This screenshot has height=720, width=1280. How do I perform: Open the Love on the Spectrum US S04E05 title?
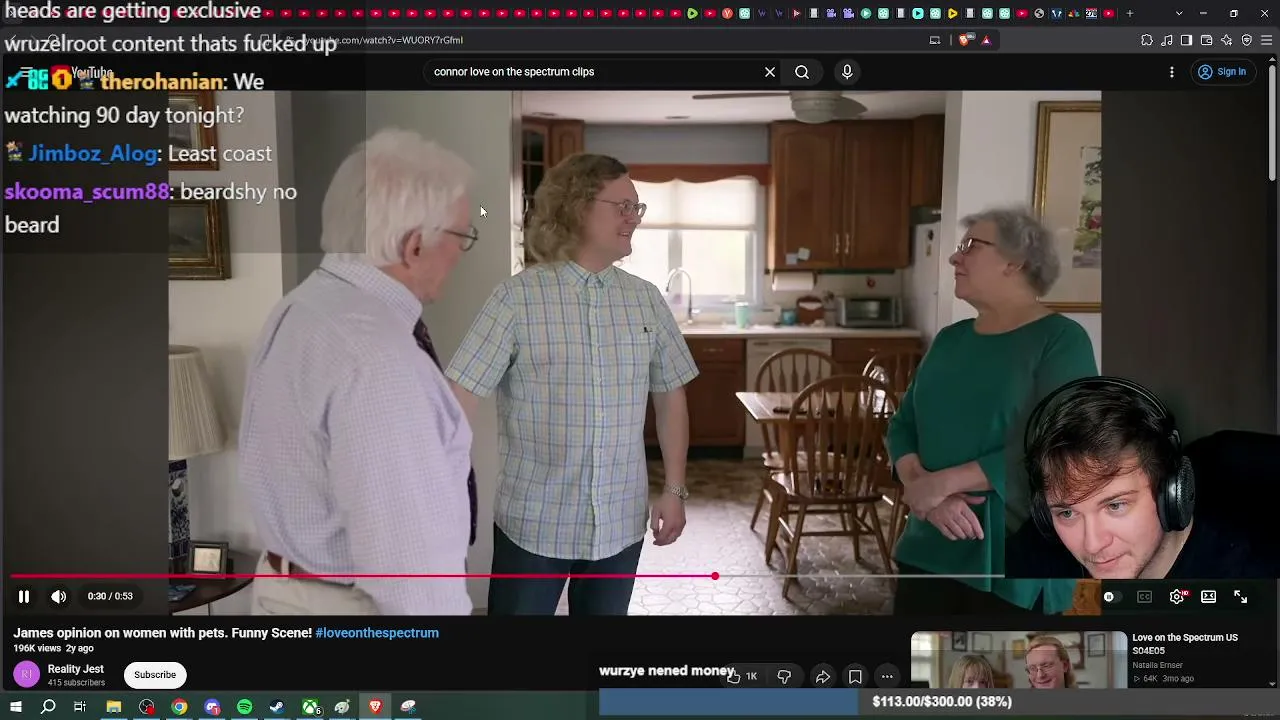(1185, 644)
